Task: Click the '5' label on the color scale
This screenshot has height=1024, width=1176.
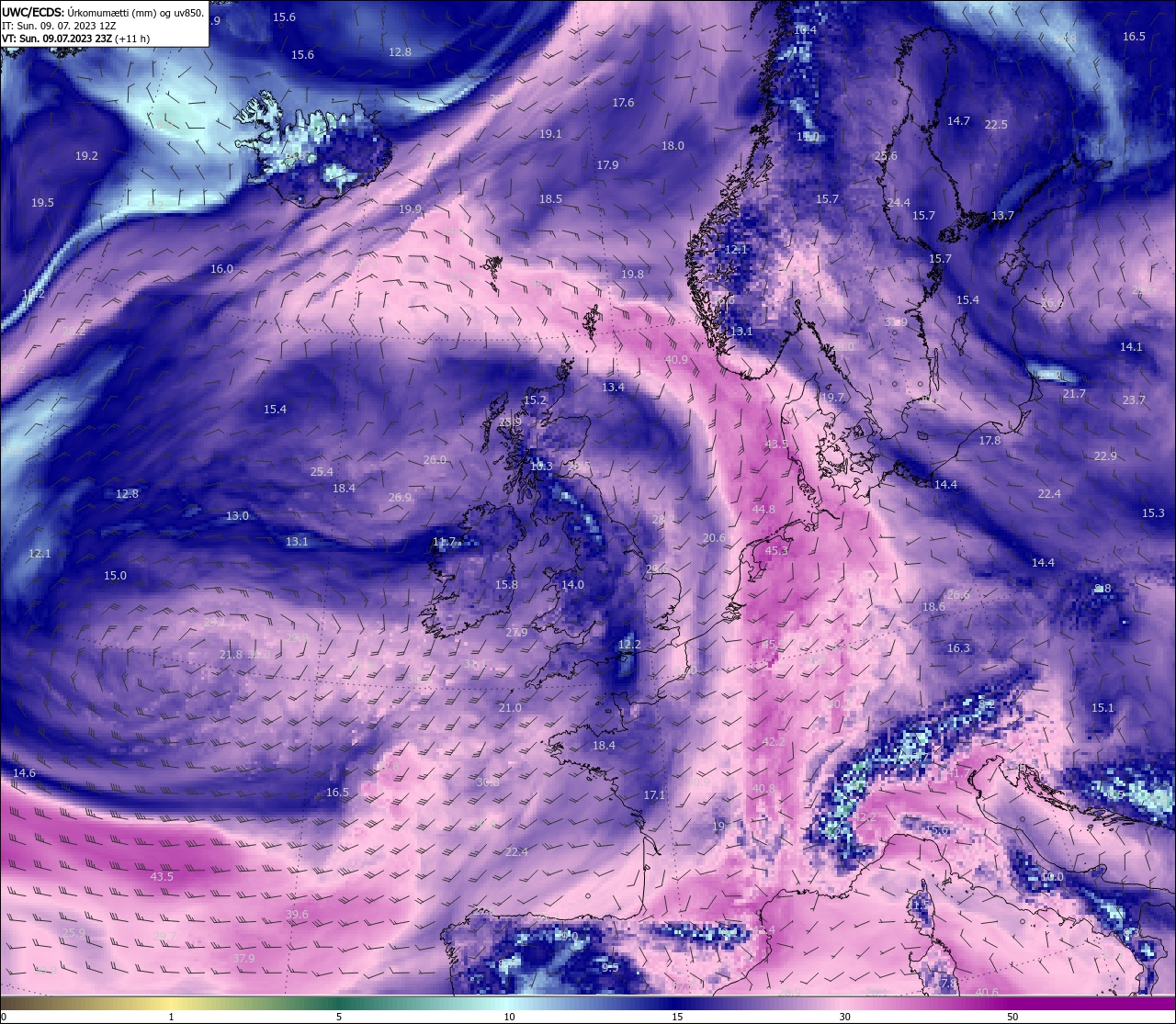Action: (x=339, y=1017)
